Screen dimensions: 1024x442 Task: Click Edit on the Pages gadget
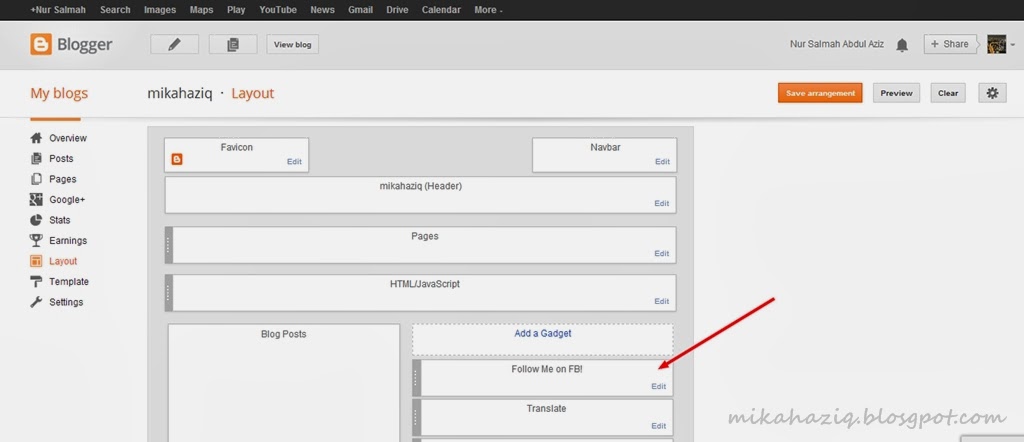pos(662,253)
